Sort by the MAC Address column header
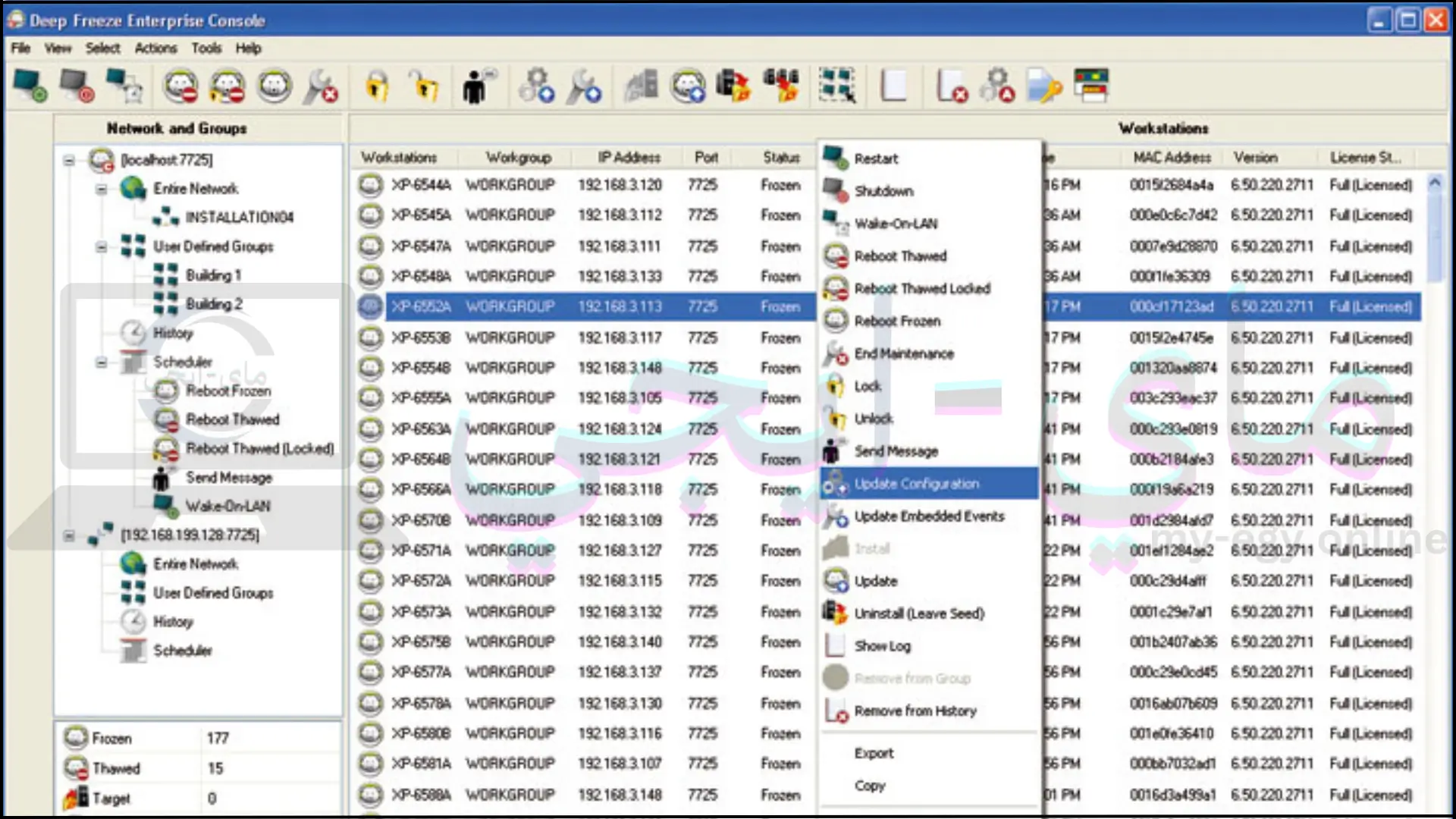This screenshot has height=819, width=1456. coord(1172,158)
